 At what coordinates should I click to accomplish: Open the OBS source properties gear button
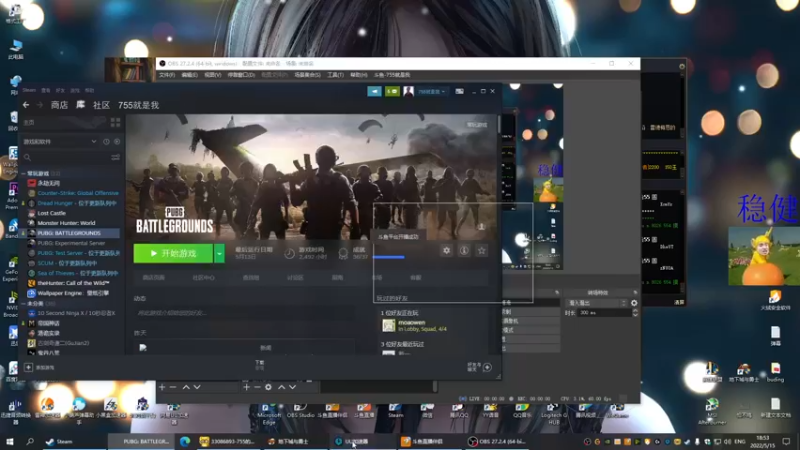tap(268, 387)
